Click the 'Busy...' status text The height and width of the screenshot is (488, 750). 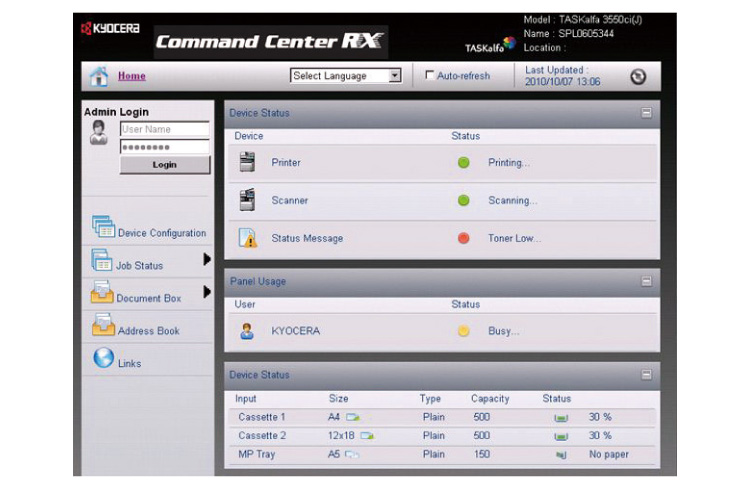point(503,331)
